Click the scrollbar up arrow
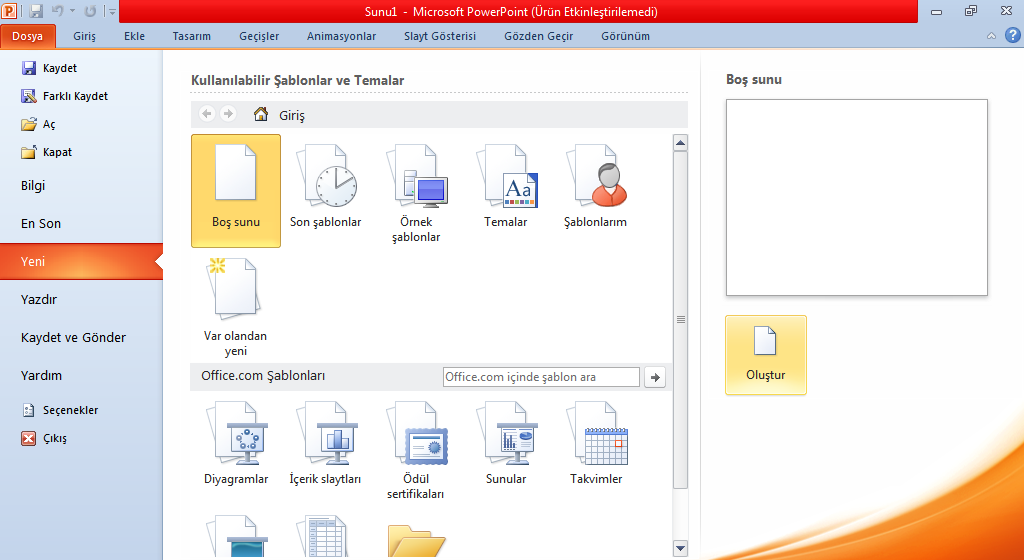 tap(681, 142)
